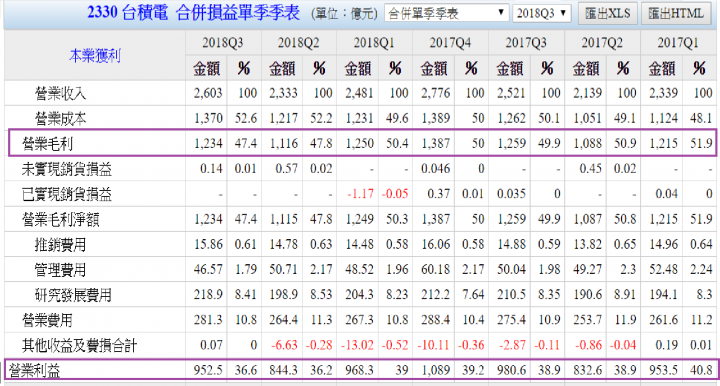The image size is (720, 386).
Task: Select the 2018Q1 column header
Action: tap(374, 43)
